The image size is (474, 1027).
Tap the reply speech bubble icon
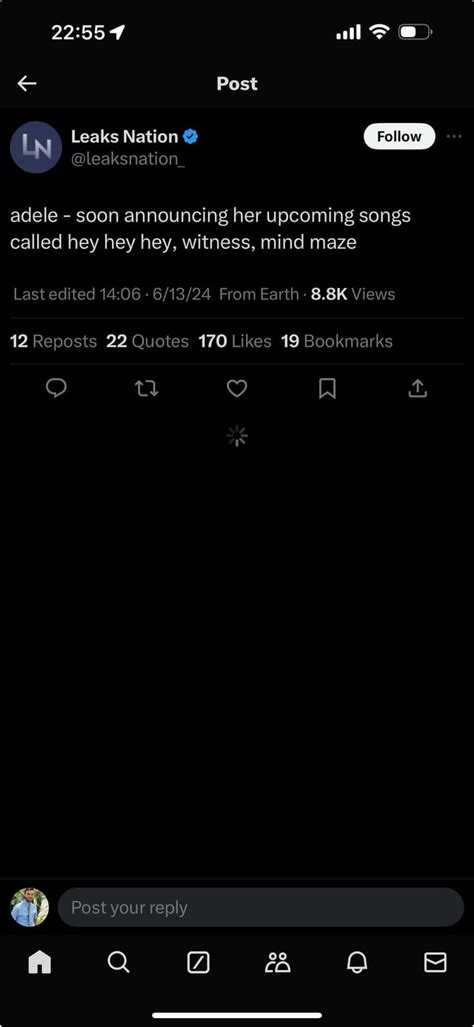point(56,388)
